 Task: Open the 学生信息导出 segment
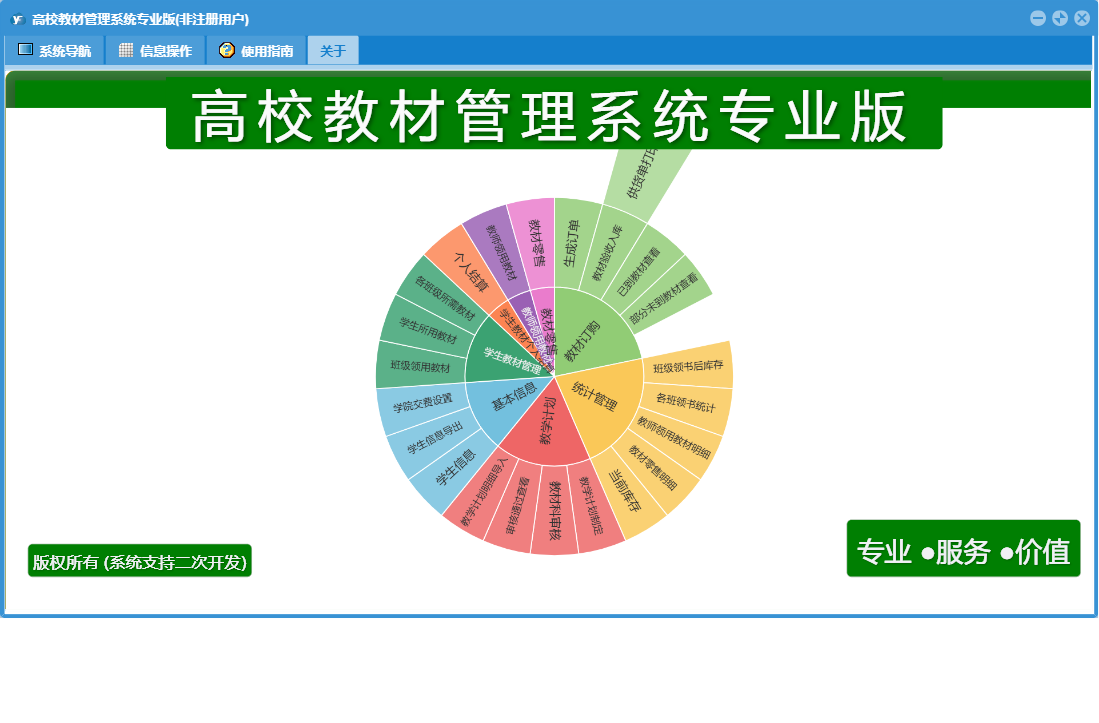click(433, 438)
